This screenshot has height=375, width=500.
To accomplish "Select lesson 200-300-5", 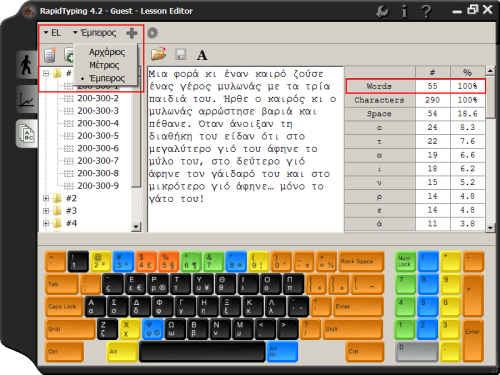I will [98, 136].
